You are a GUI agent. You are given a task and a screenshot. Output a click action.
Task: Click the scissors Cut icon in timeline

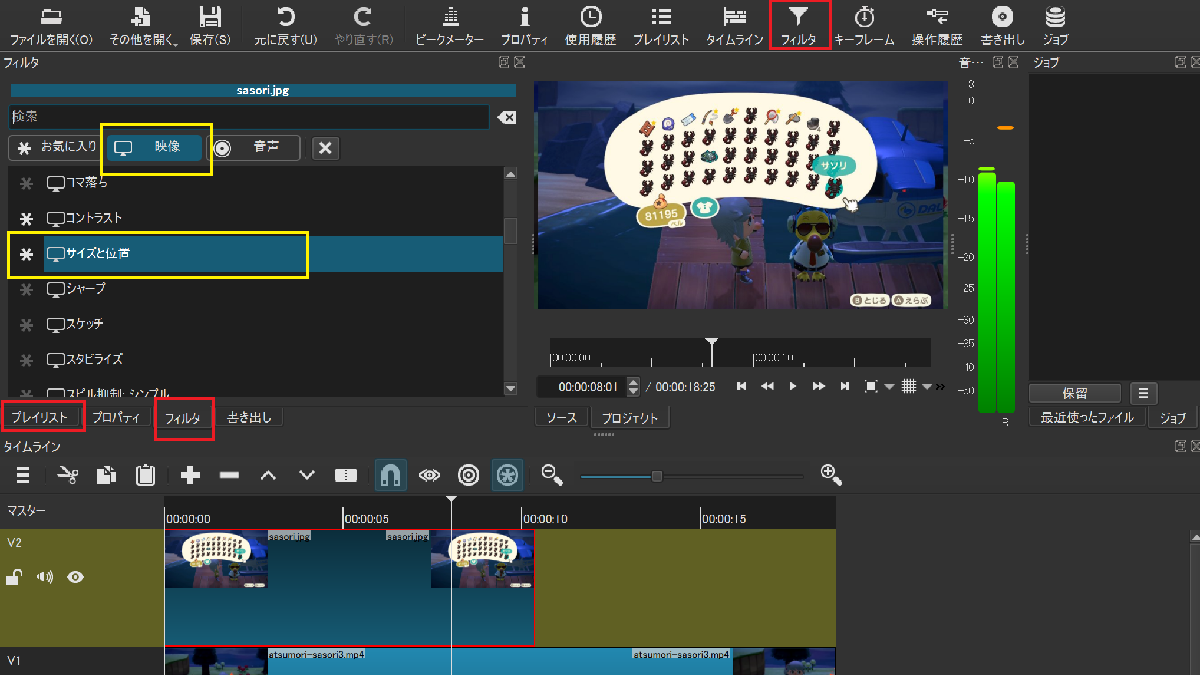pos(68,475)
